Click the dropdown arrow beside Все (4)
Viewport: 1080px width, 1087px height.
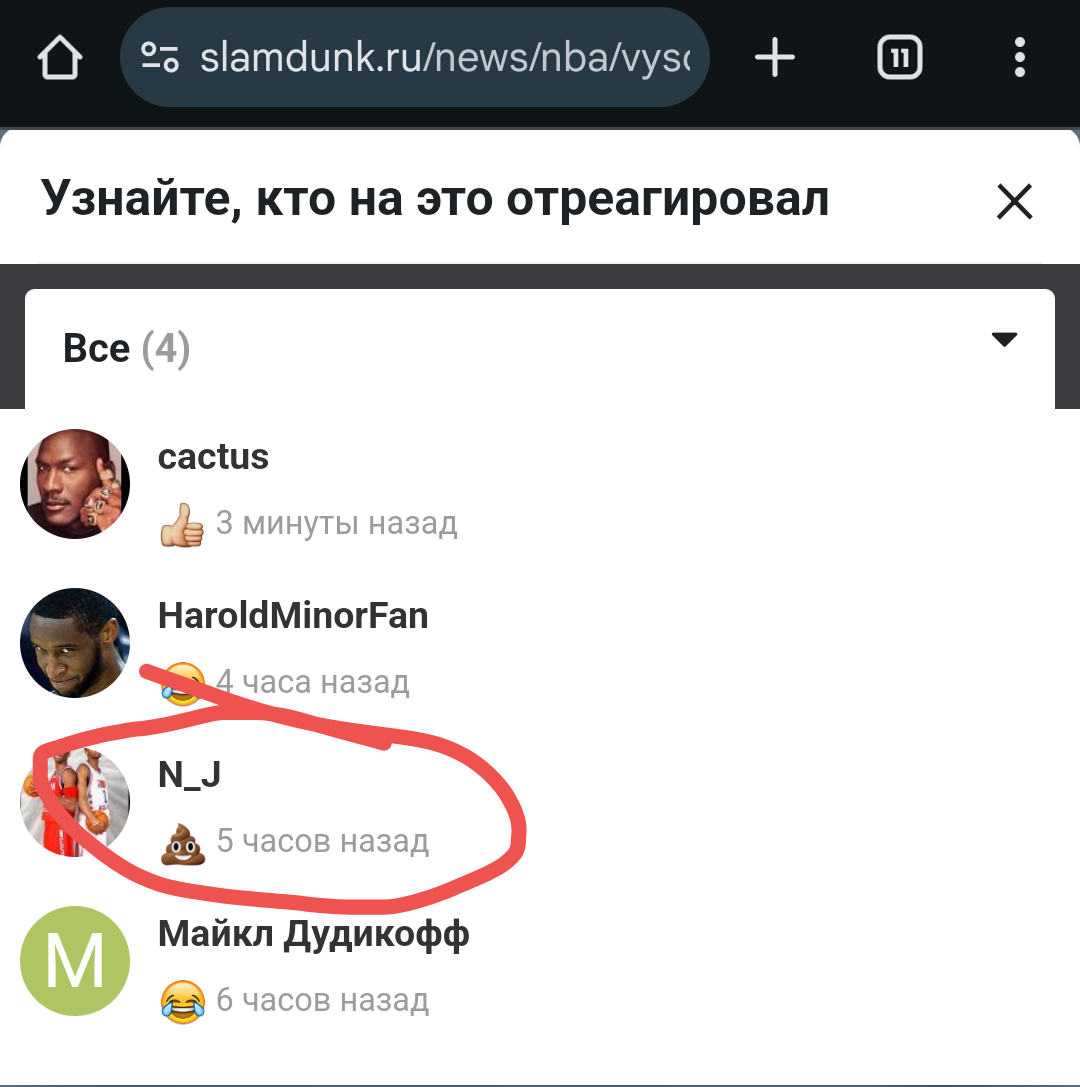[x=1004, y=339]
